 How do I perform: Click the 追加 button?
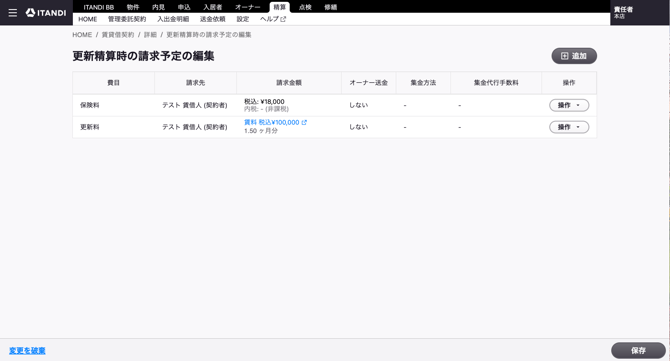tap(574, 56)
